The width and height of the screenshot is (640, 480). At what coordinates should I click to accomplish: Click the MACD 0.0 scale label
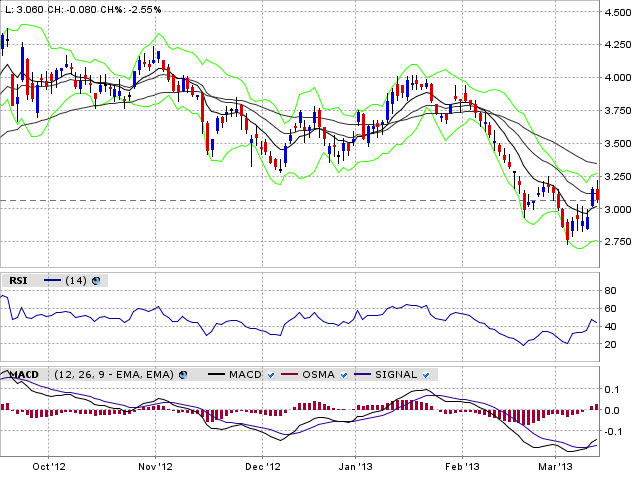point(612,411)
